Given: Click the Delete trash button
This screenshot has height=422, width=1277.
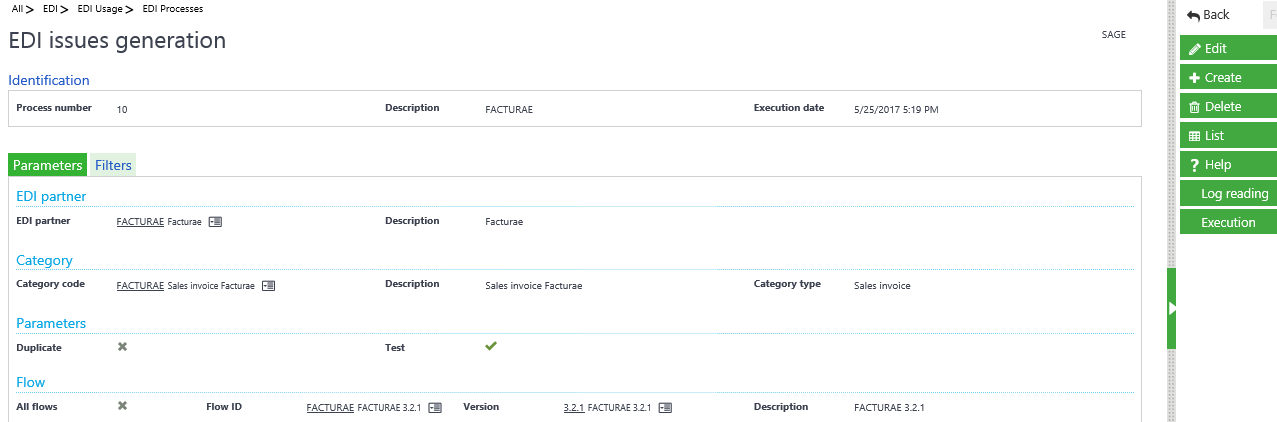Looking at the screenshot, I should (1227, 106).
